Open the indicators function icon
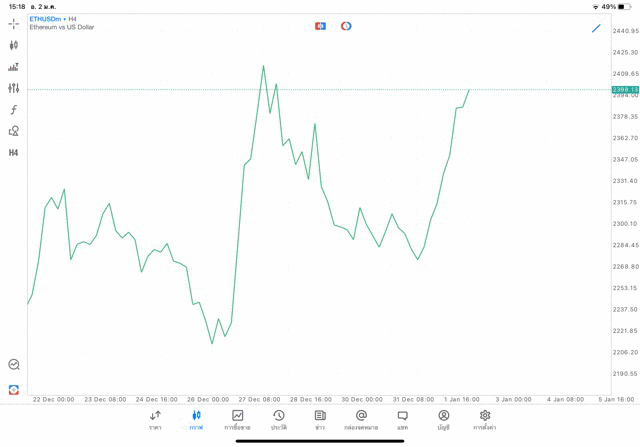The image size is (640, 447). coord(14,110)
